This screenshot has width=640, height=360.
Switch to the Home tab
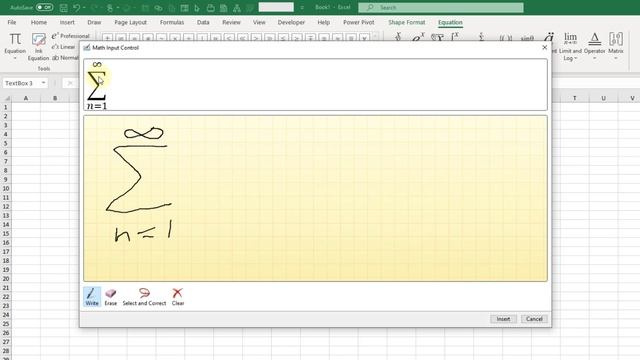(39, 22)
